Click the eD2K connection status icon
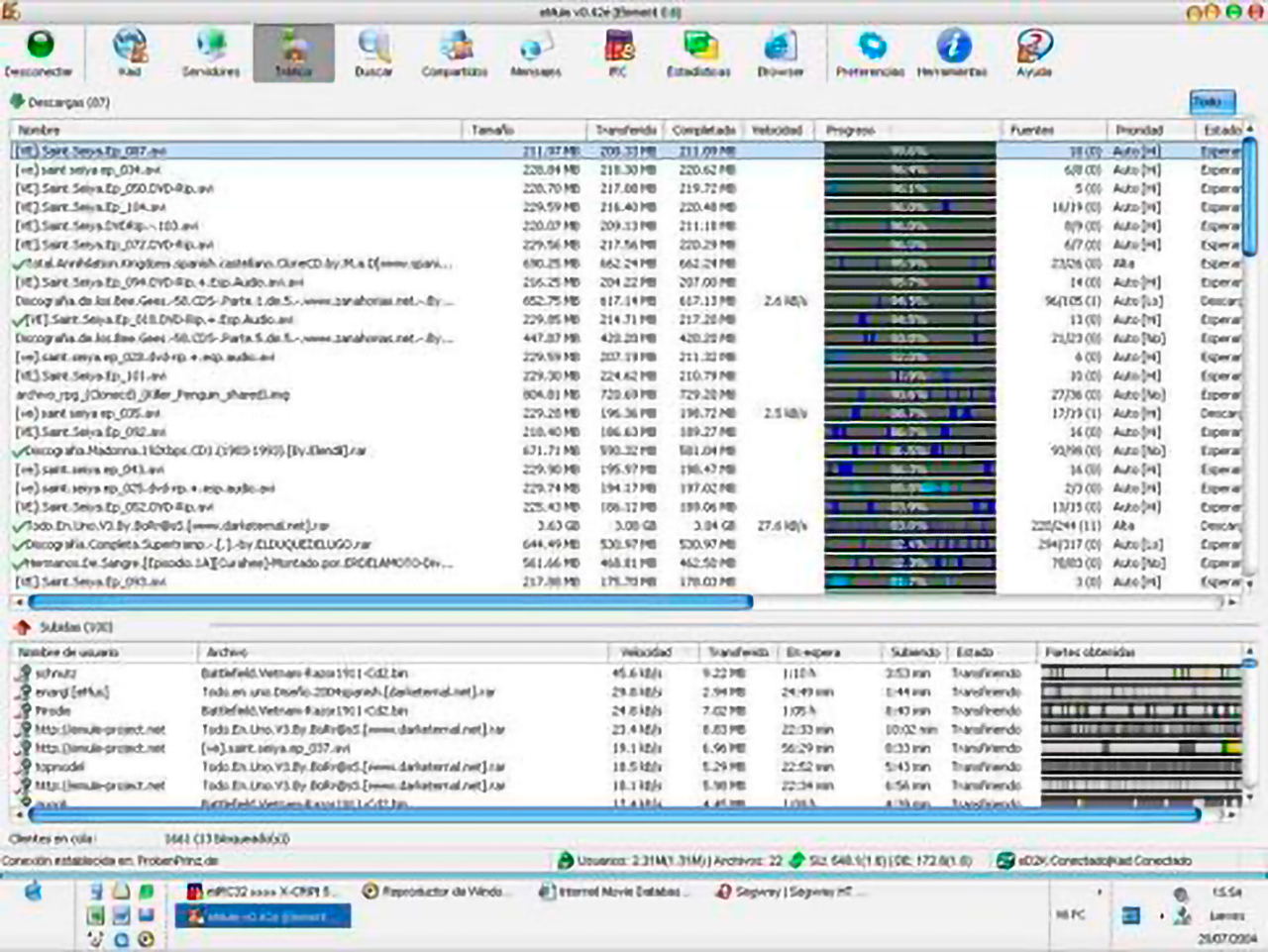The width and height of the screenshot is (1268, 952). [x=1005, y=861]
